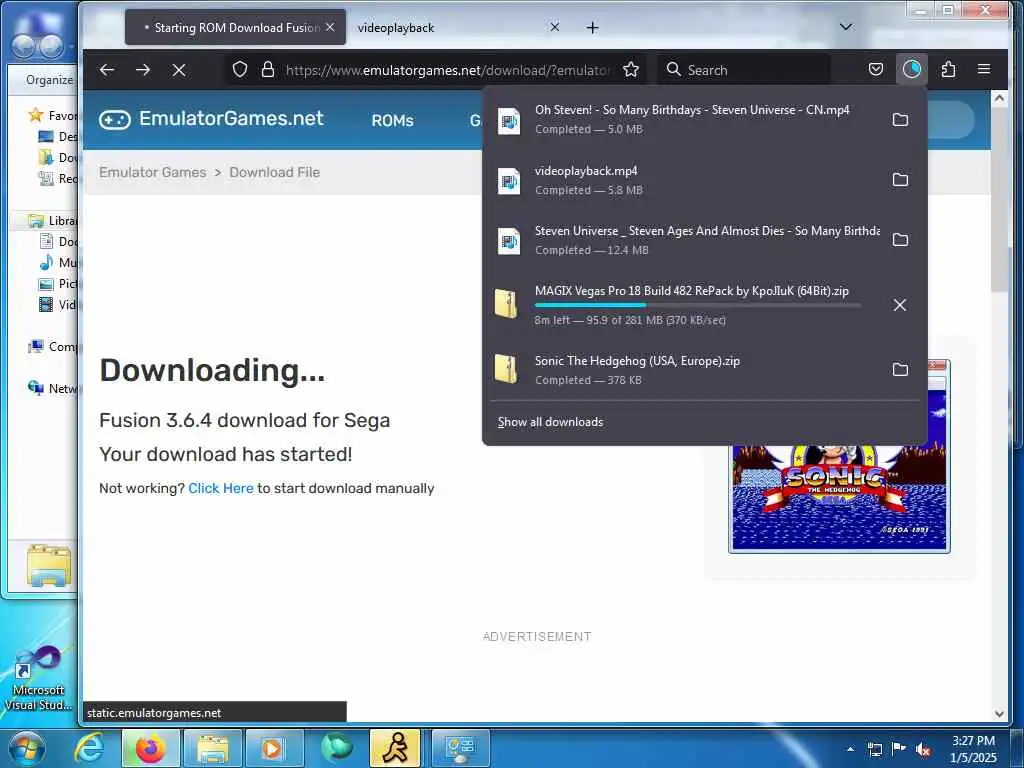Screen dimensions: 1024x768
Task: Open the Firefox hamburger menu
Action: tap(984, 69)
